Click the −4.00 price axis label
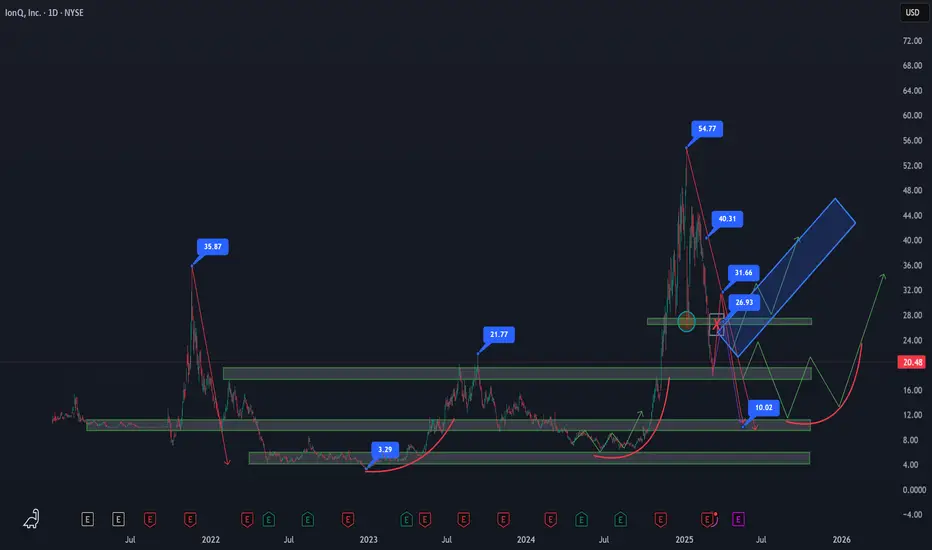 (912, 515)
